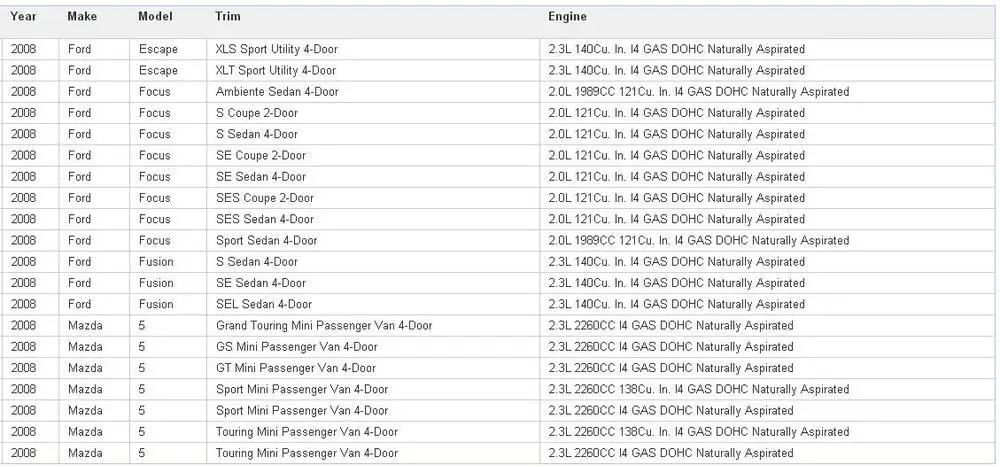Screen dimensions: 1000x467
Task: Select the XLS Sport Utility 4-Door row
Action: [500, 49]
